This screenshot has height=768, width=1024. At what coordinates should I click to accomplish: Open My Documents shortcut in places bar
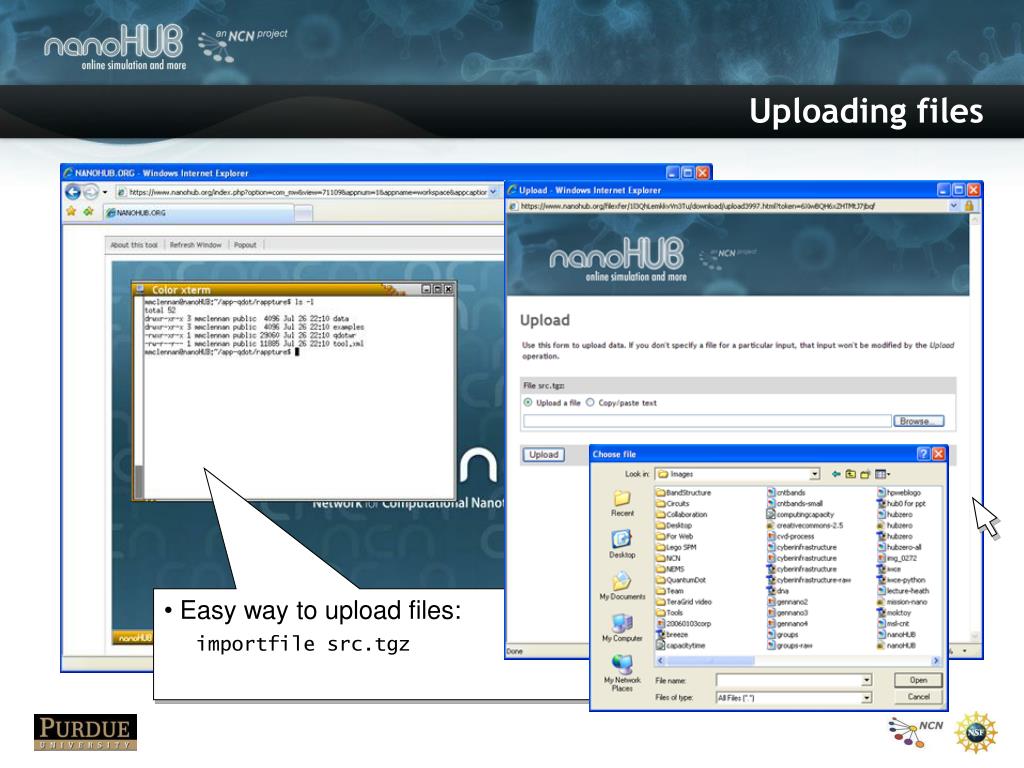tap(622, 586)
